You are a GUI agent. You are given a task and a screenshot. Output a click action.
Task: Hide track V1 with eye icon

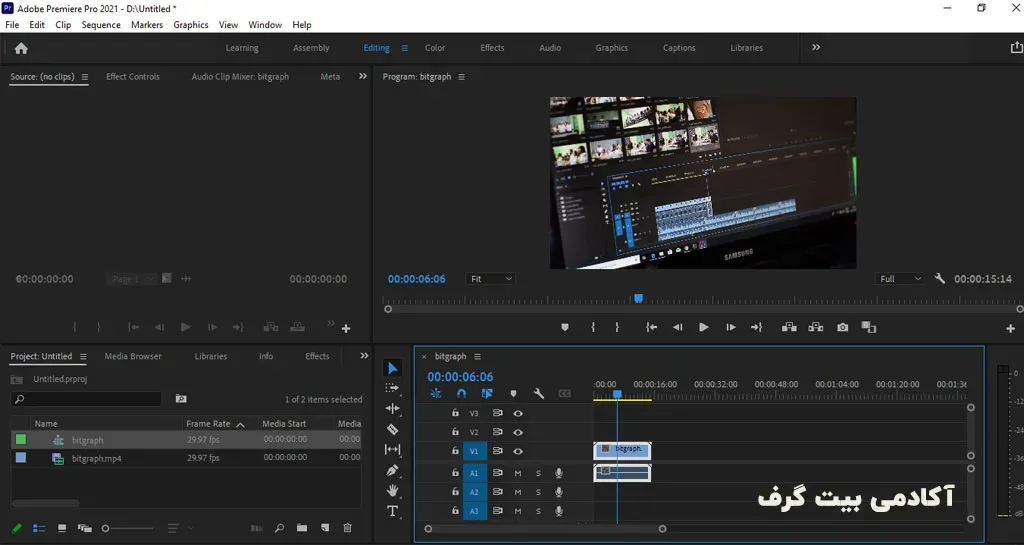518,451
